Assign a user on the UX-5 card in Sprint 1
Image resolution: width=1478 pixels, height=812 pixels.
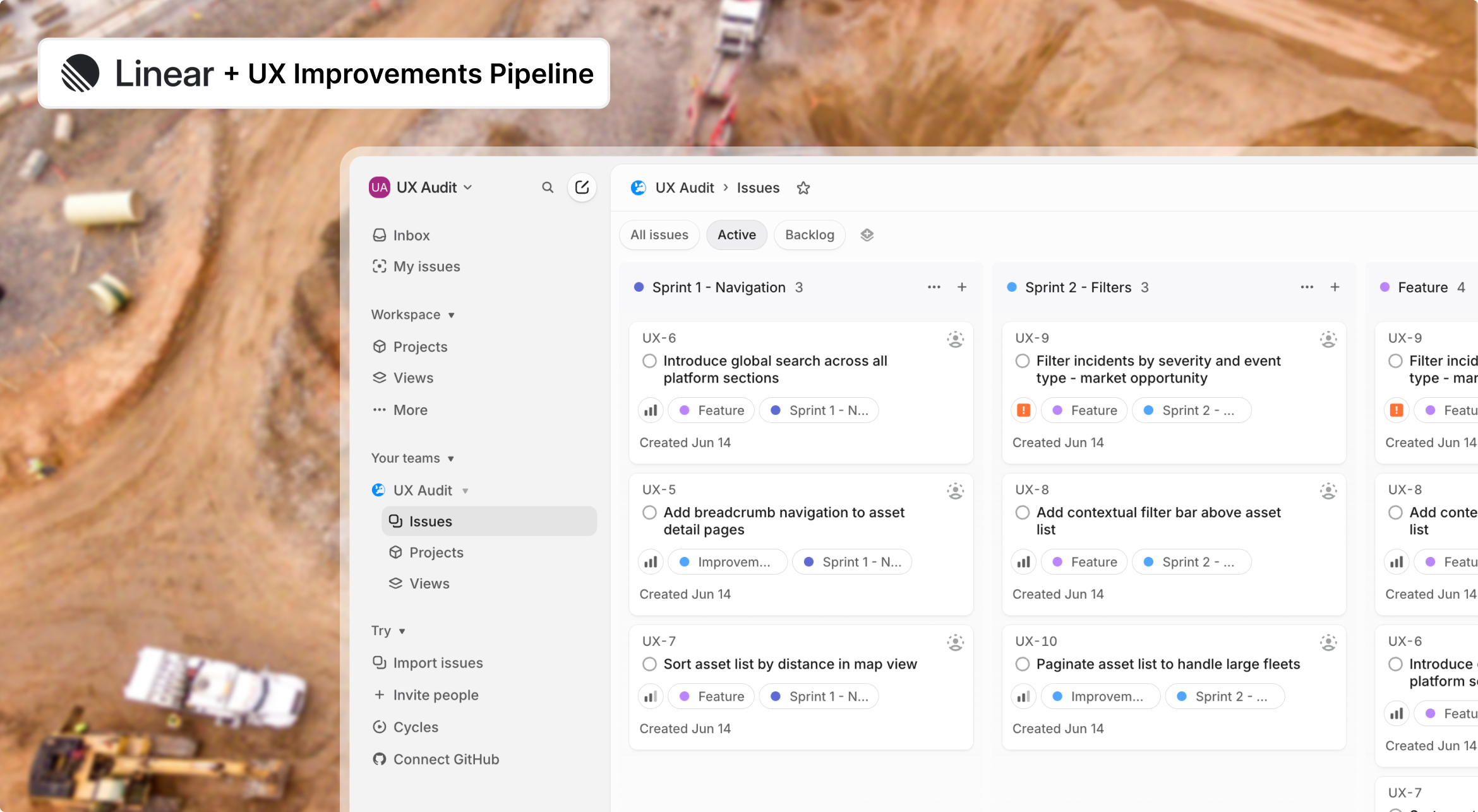click(956, 491)
